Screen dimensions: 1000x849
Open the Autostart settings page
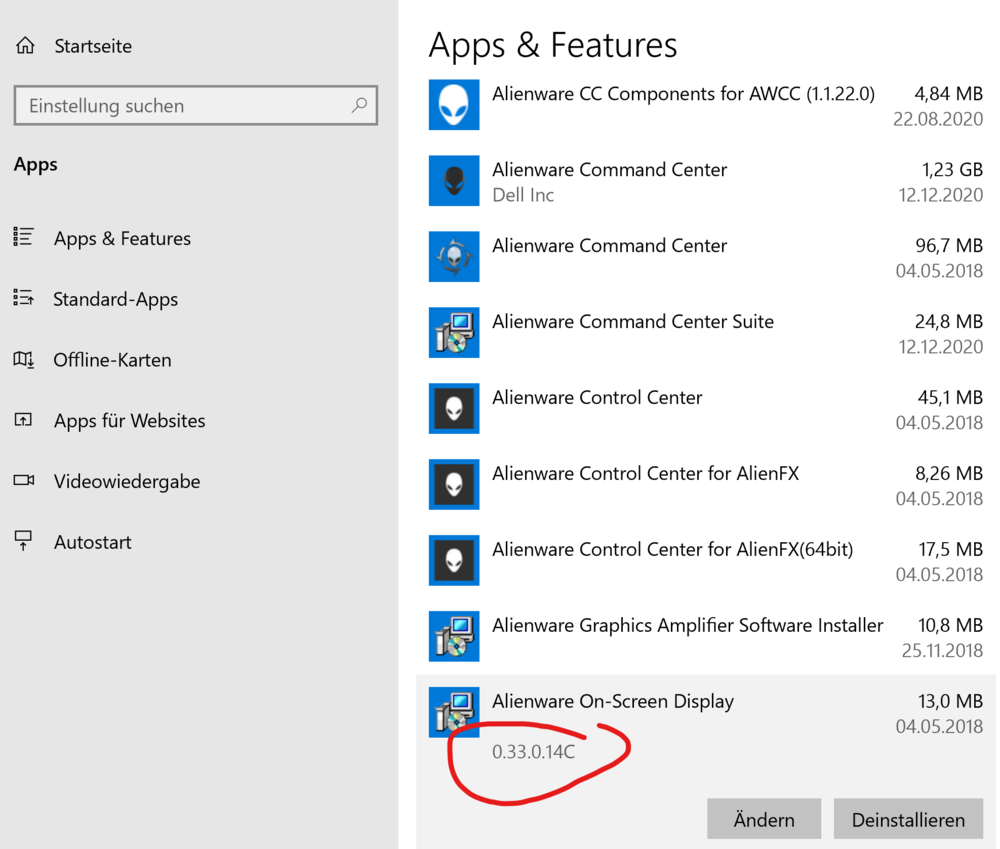[x=92, y=542]
